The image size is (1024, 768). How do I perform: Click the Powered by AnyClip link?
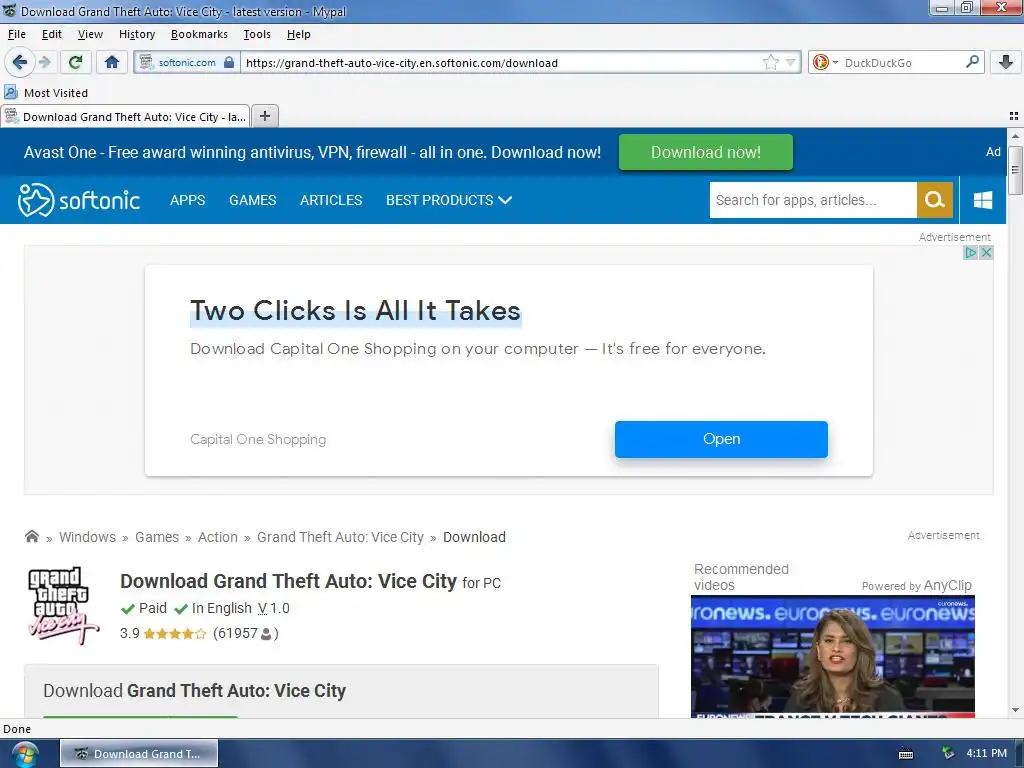[916, 585]
